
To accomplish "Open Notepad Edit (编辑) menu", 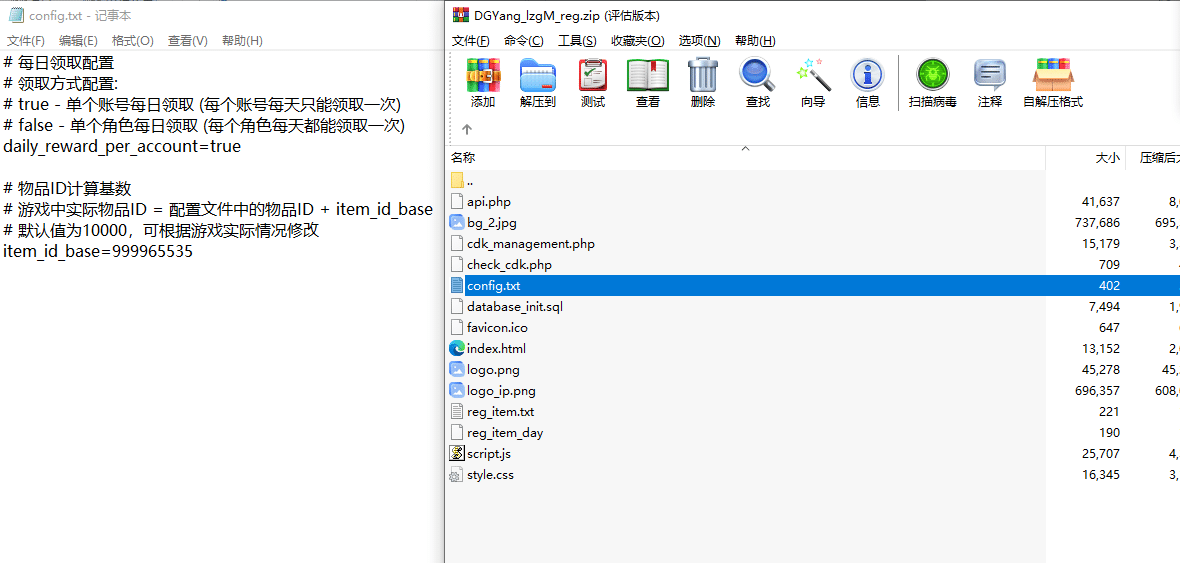I will [x=78, y=41].
